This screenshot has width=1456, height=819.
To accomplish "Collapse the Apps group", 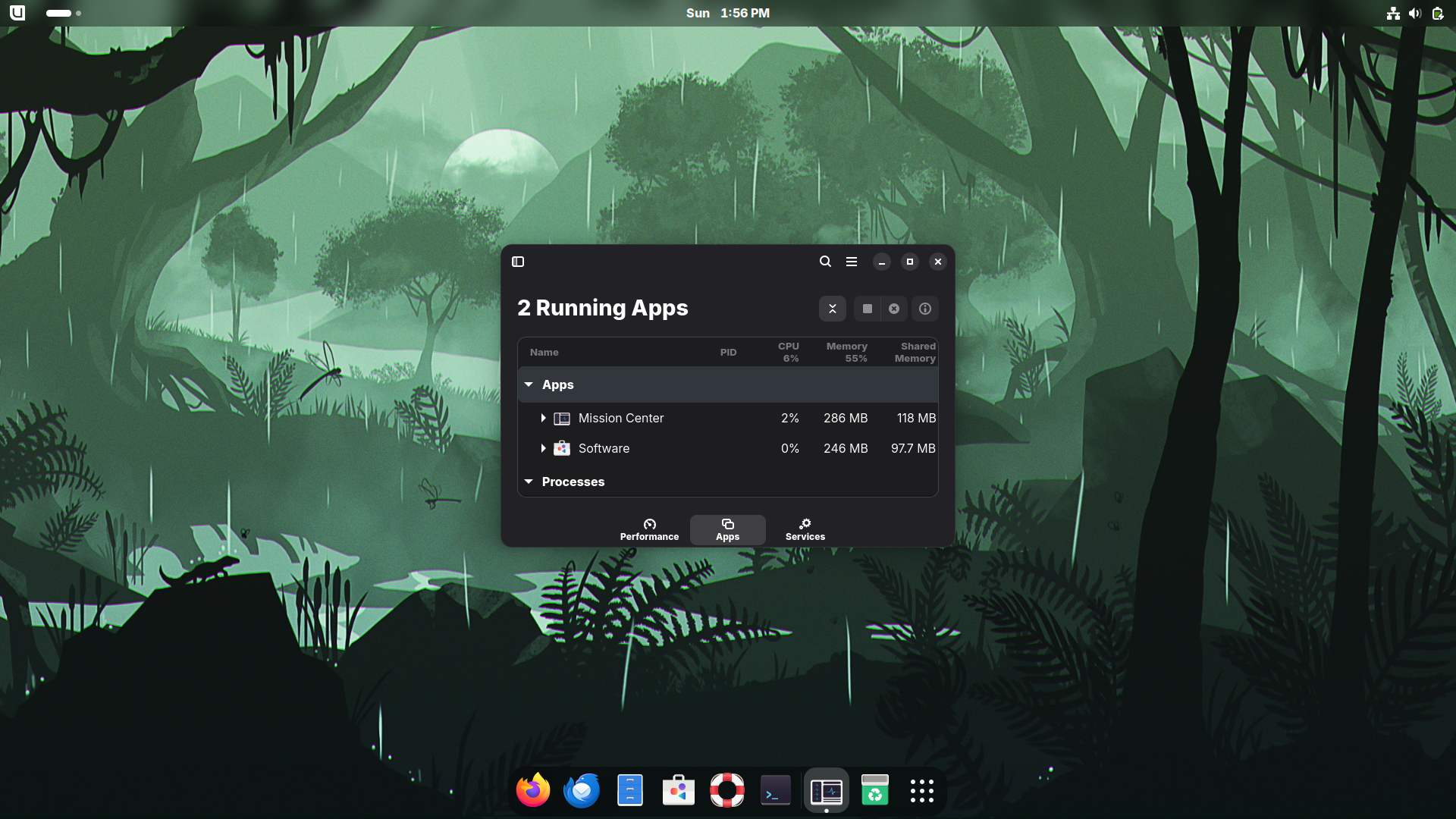I will [529, 385].
